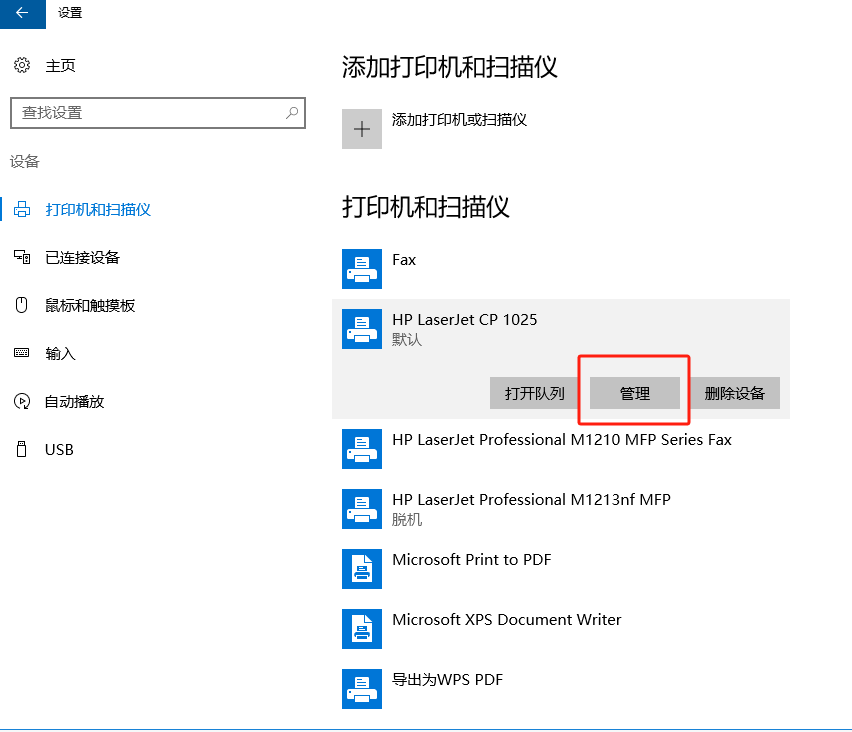
Task: Select USB in the sidebar
Action: (x=59, y=449)
